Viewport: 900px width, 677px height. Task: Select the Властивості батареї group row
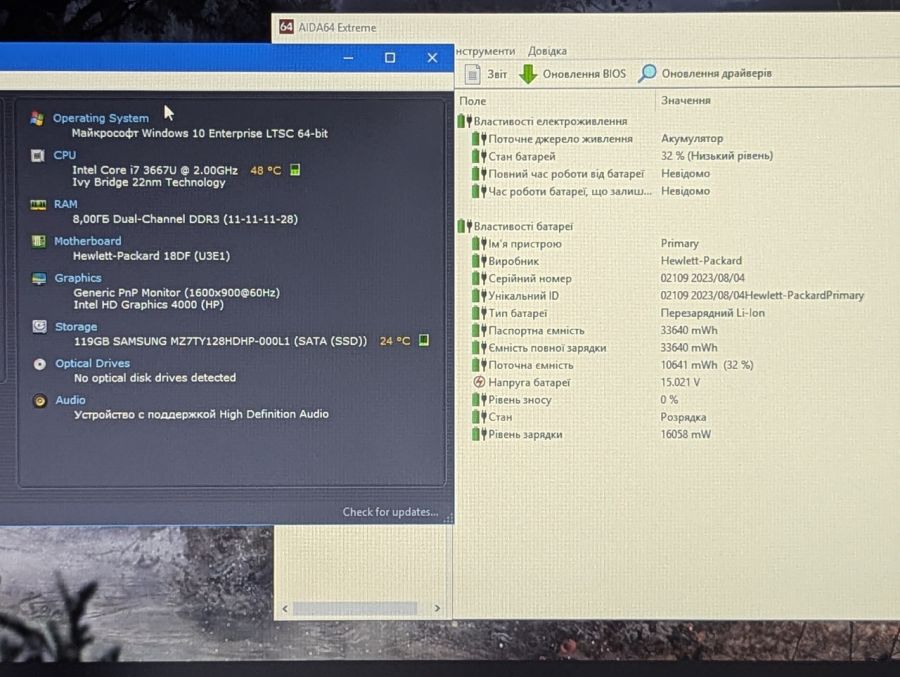pos(515,226)
